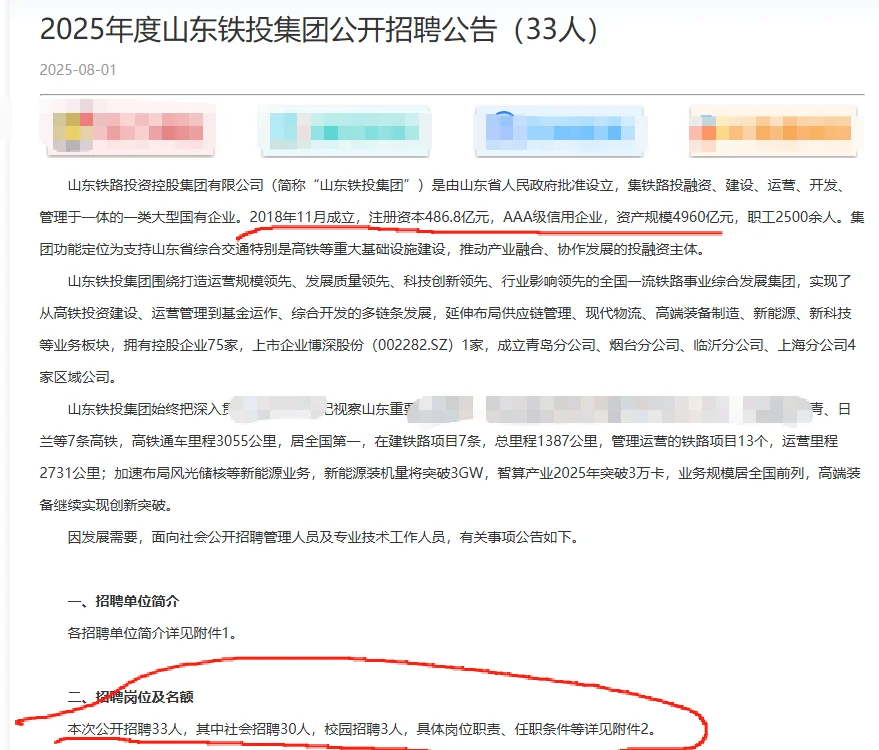This screenshot has height=750, width=879.
Task: Click the text AAA级信用企业
Action: [x=552, y=217]
